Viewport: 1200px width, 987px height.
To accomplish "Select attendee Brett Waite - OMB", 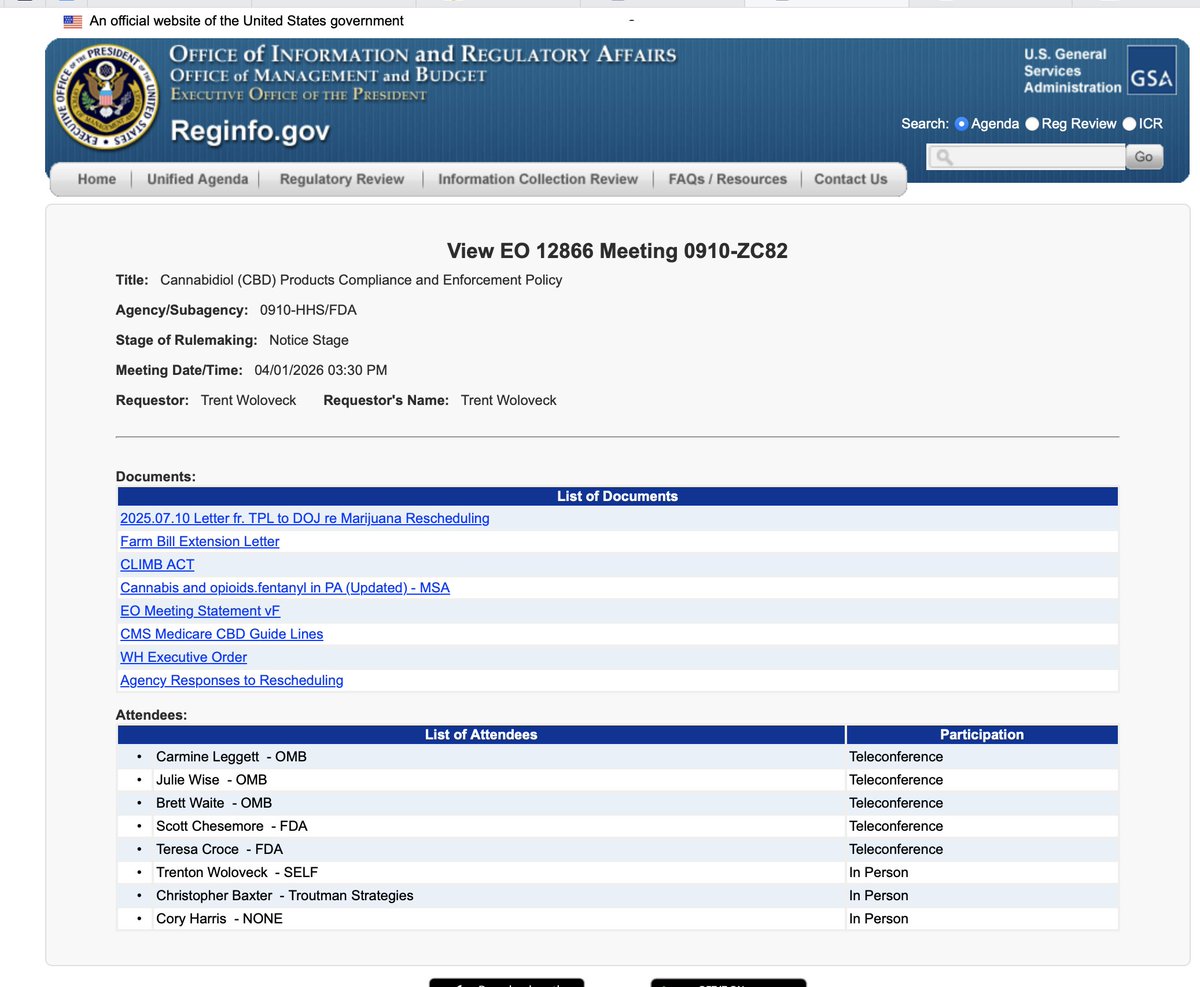I will [x=214, y=803].
